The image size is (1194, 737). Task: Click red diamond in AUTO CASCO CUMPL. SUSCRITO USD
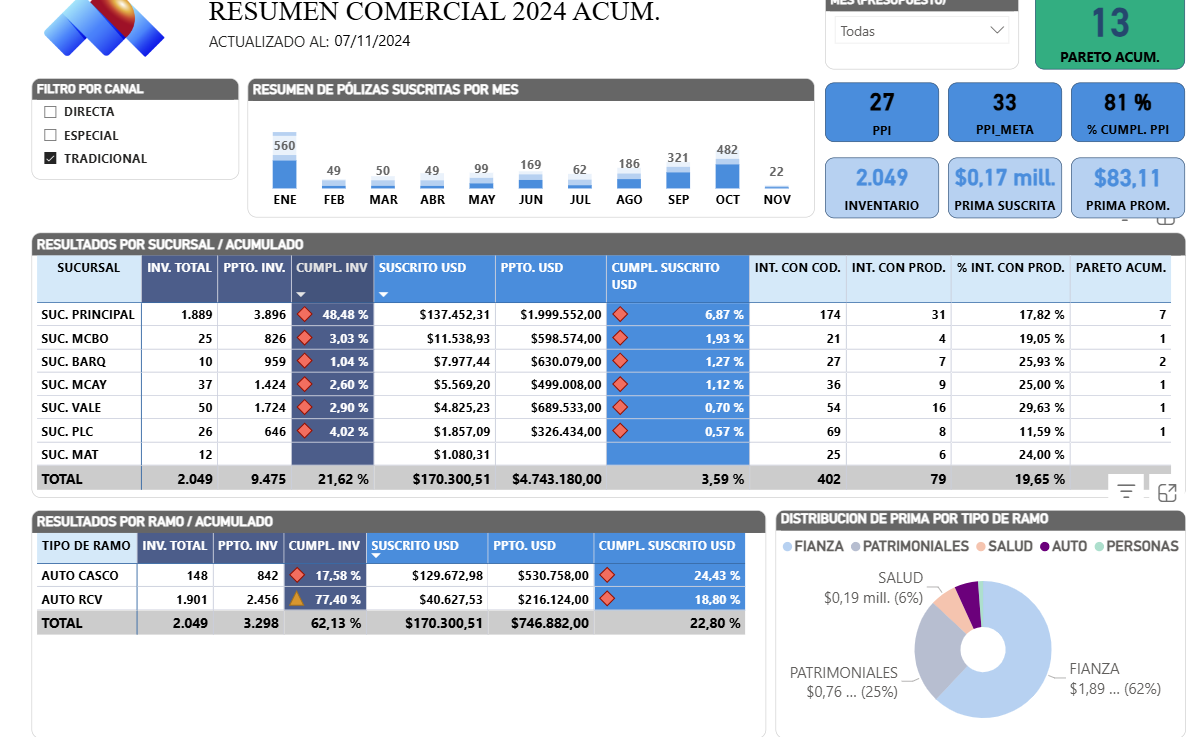pyautogui.click(x=607, y=575)
